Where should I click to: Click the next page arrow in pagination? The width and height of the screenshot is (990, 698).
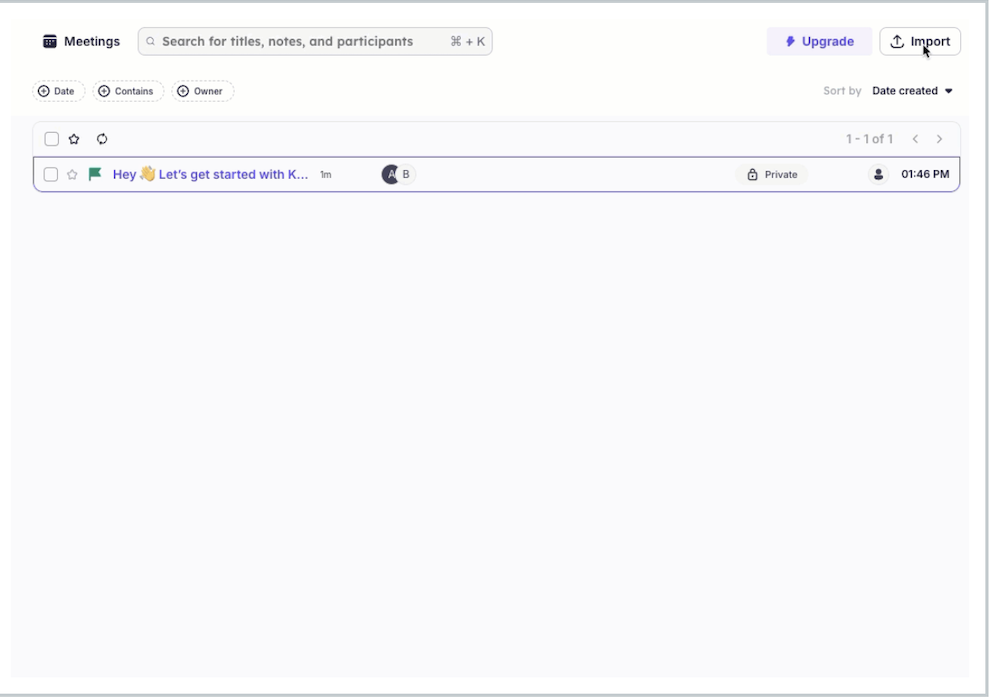pos(941,139)
